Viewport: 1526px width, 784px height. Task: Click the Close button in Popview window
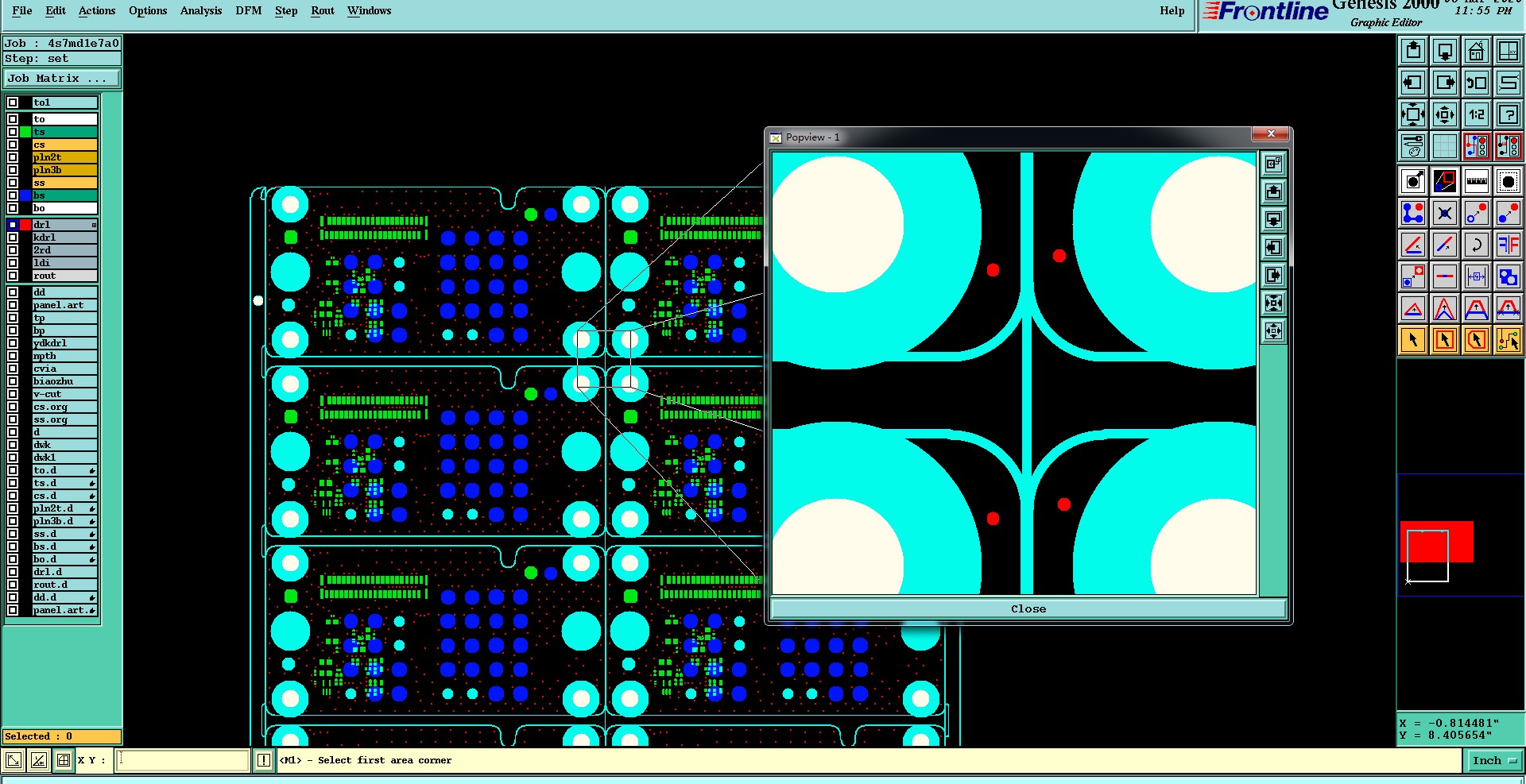pos(1028,608)
